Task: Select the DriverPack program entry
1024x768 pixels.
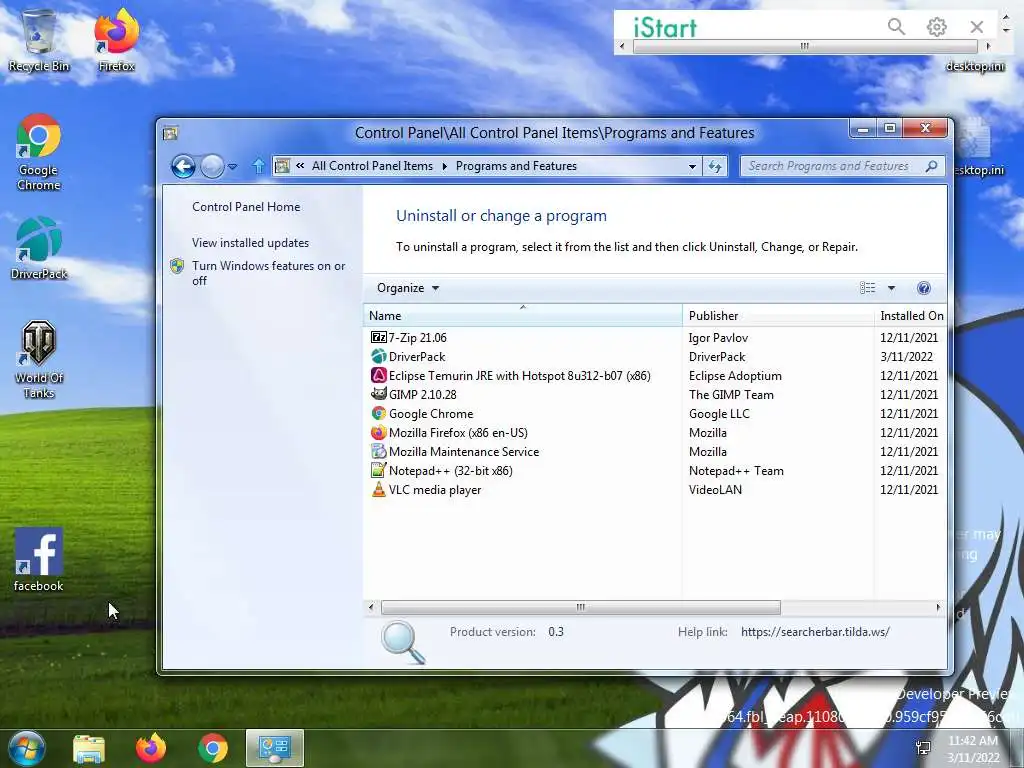Action: coord(655,357)
